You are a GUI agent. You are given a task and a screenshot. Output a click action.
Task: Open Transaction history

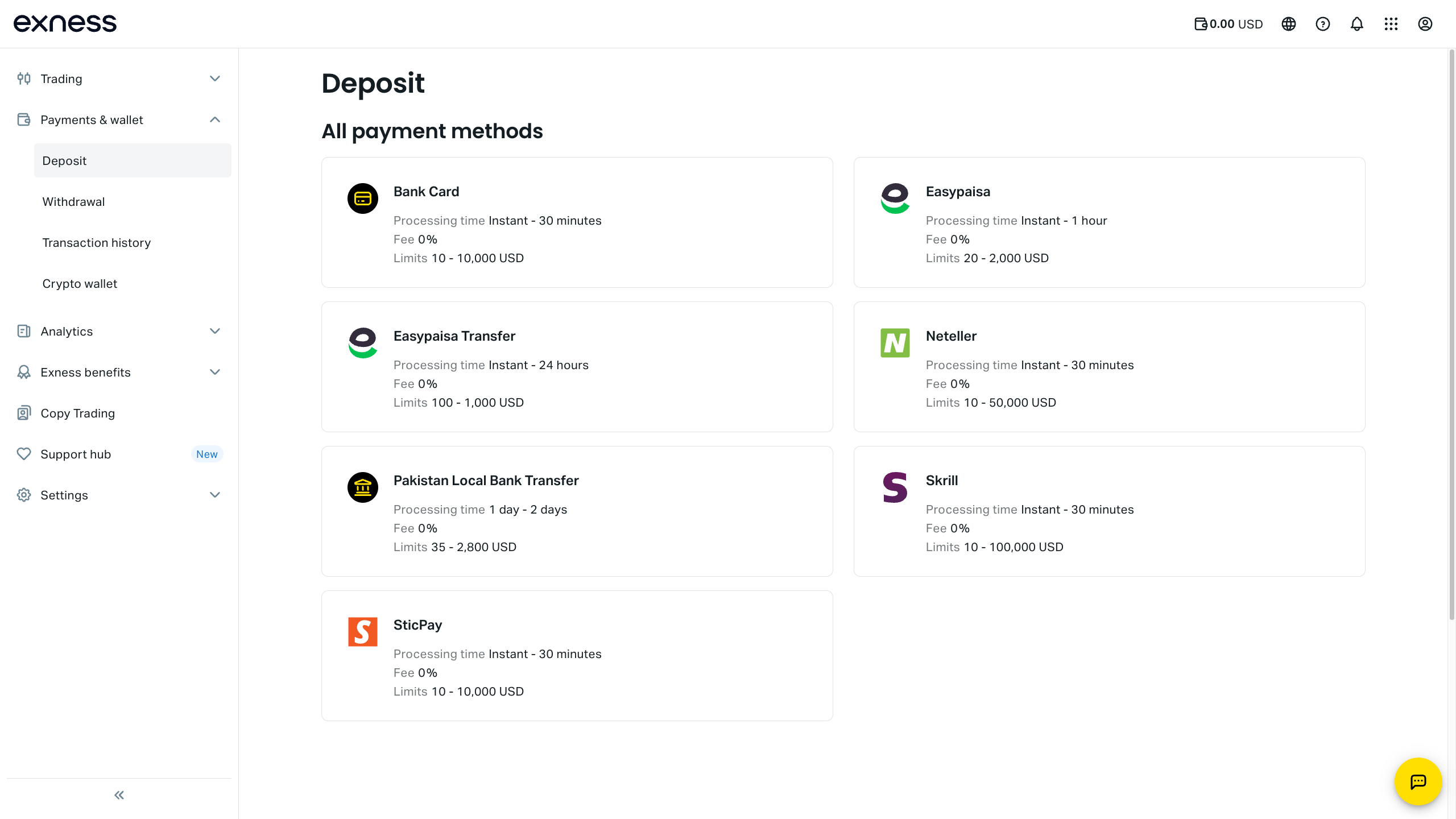point(133,242)
